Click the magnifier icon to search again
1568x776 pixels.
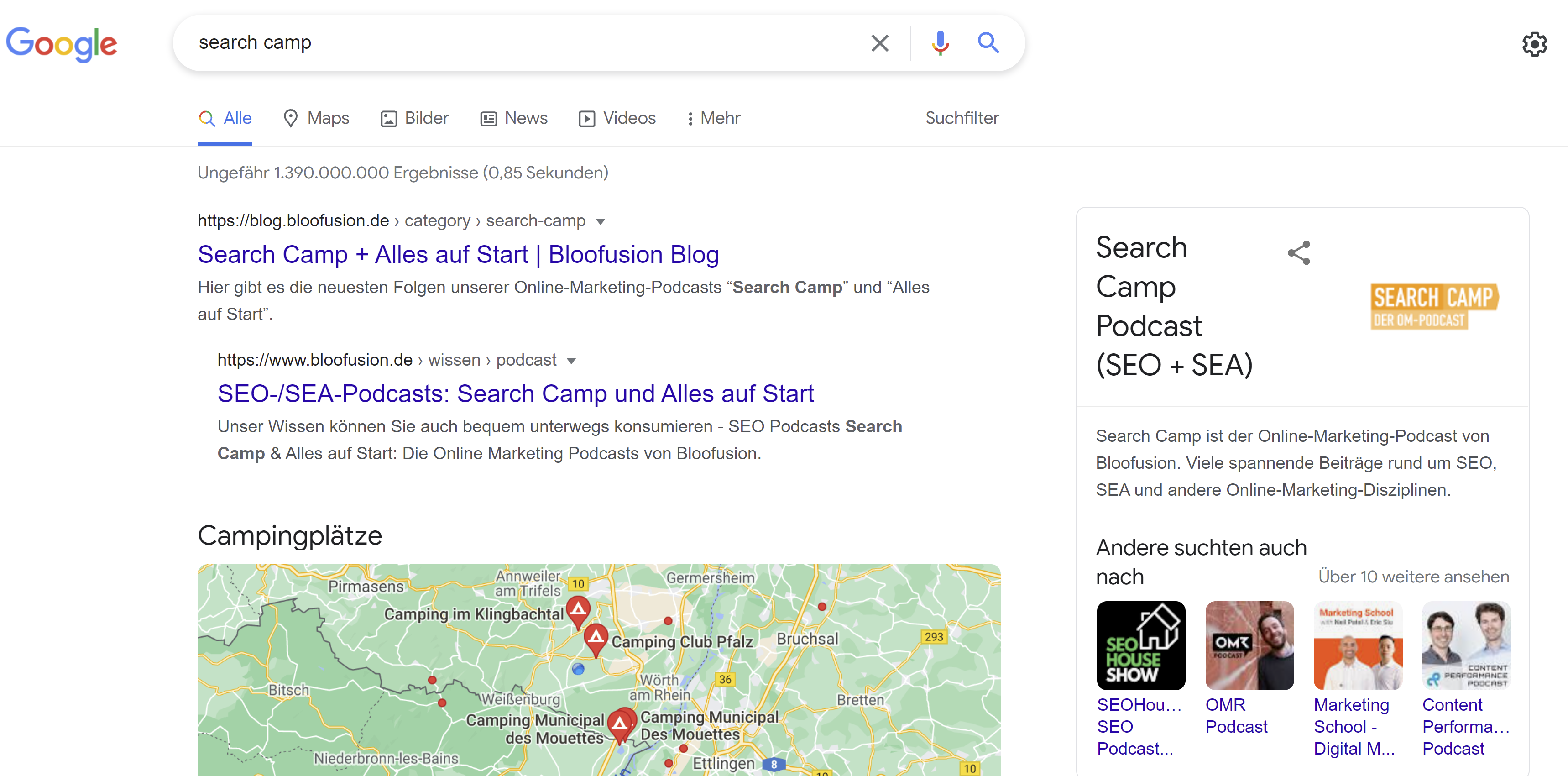988,42
